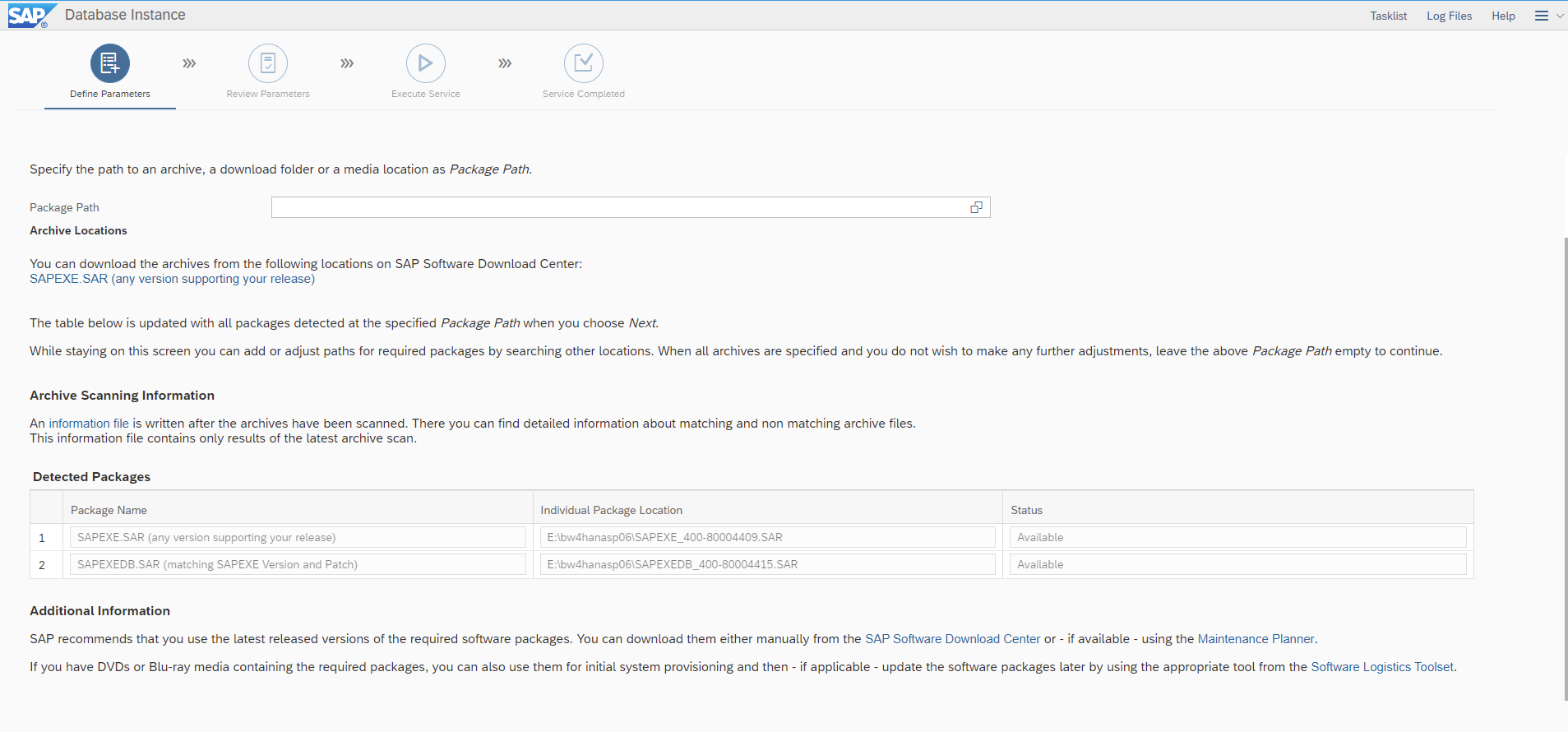Click the Database Instance title
Screen dimensions: 1568x732
coord(125,15)
